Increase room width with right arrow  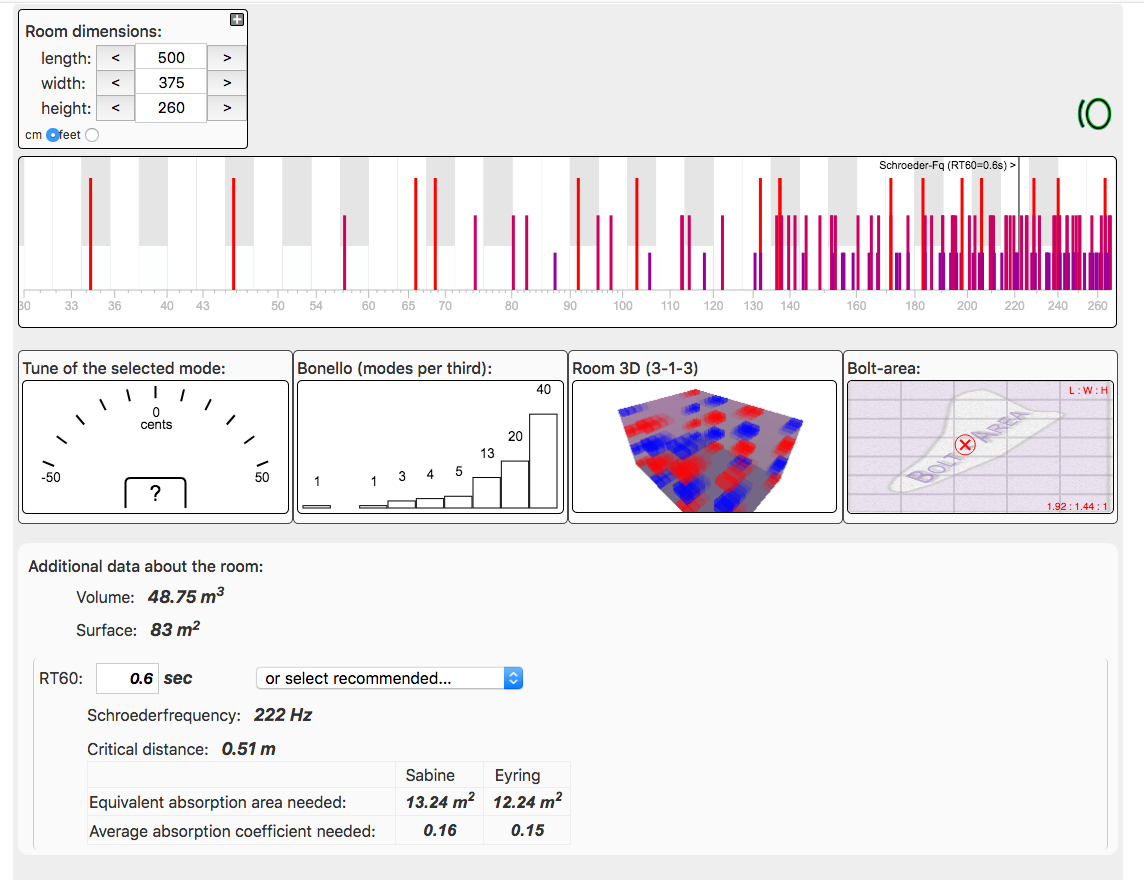227,83
